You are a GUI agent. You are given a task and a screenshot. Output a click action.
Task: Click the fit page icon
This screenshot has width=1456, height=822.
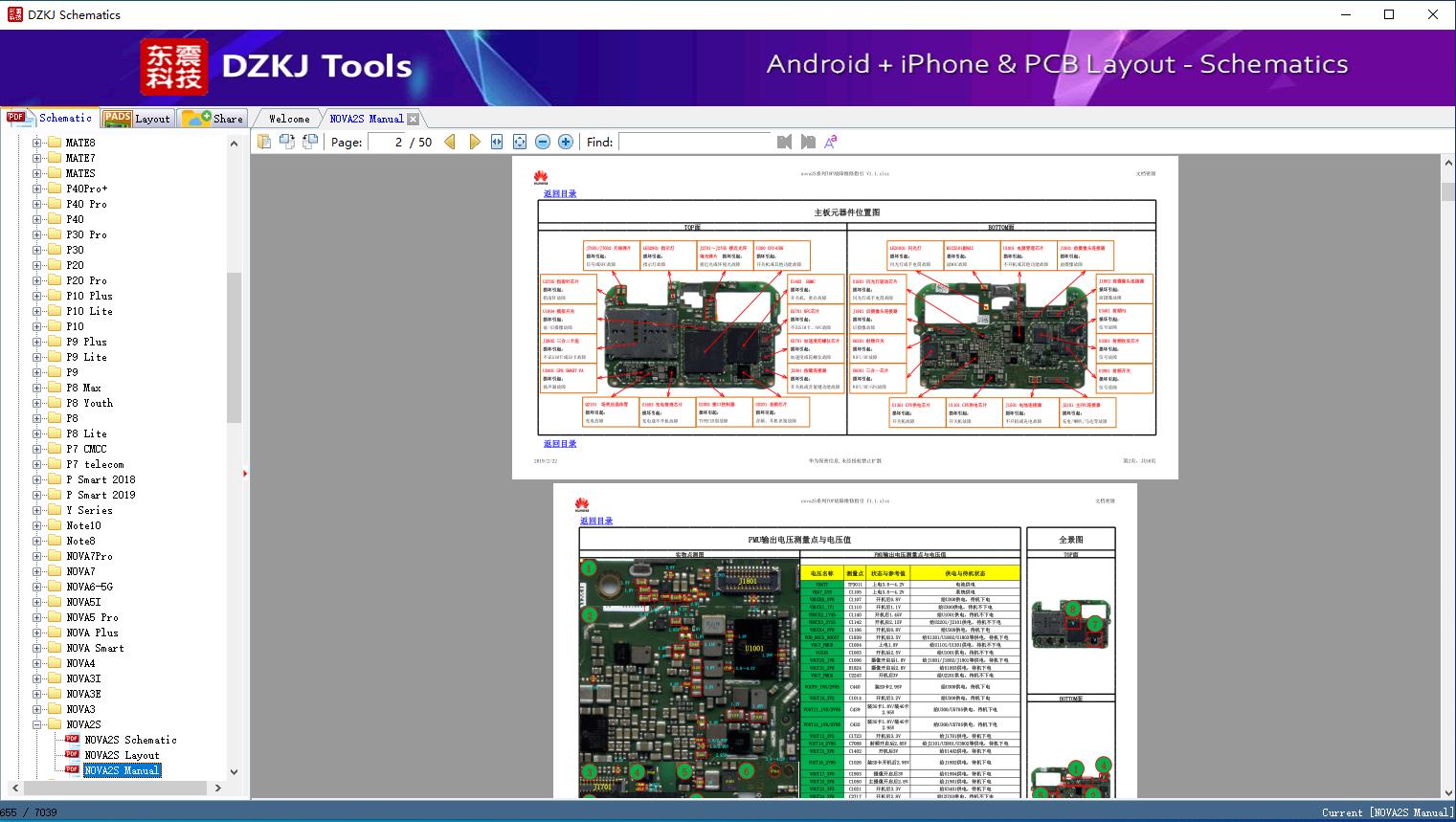pos(520,142)
